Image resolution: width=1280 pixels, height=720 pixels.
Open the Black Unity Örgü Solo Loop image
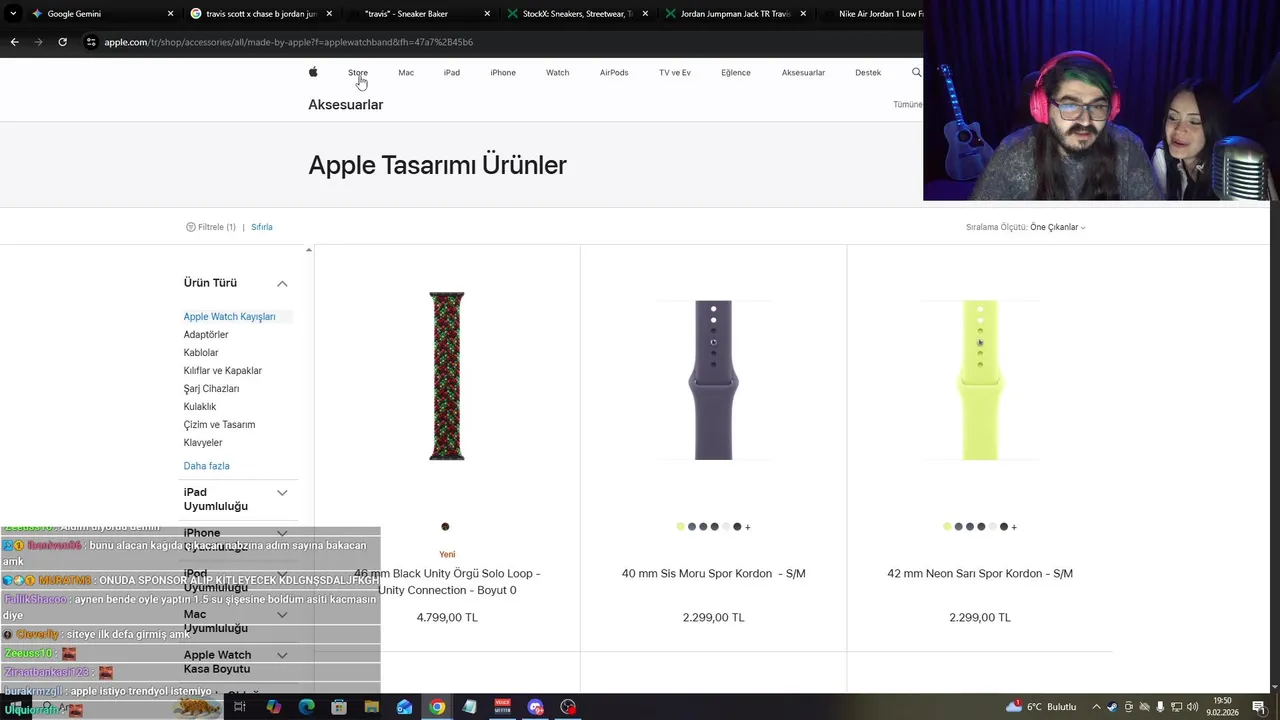[447, 376]
